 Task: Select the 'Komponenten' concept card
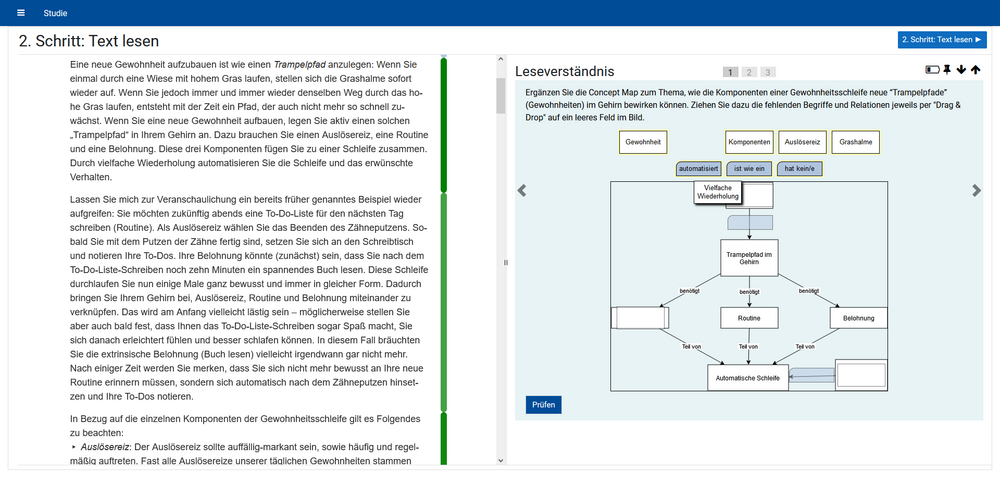click(749, 142)
